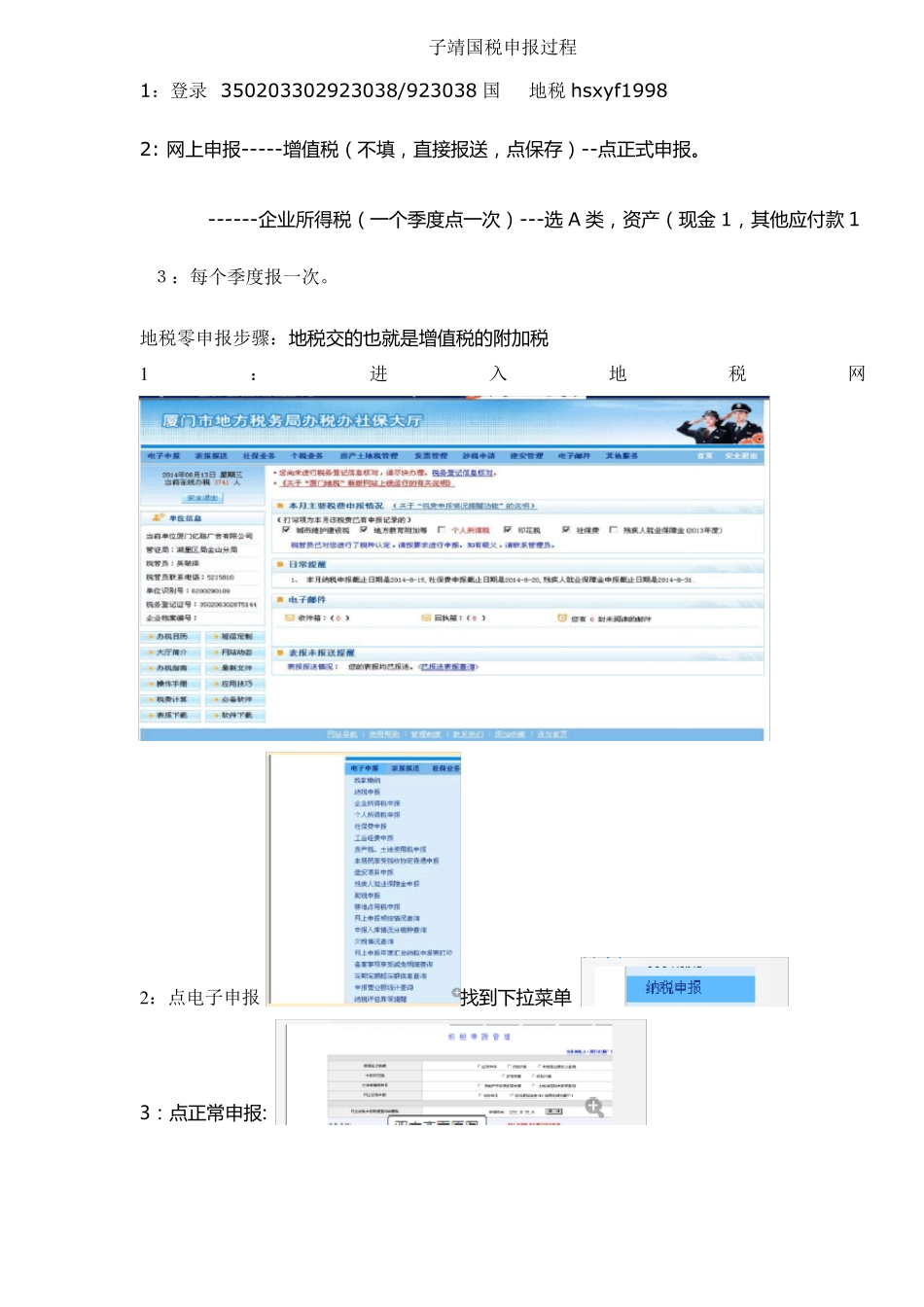
Task: Open the 税务登记信息核对 link
Action: pyautogui.click(x=463, y=473)
